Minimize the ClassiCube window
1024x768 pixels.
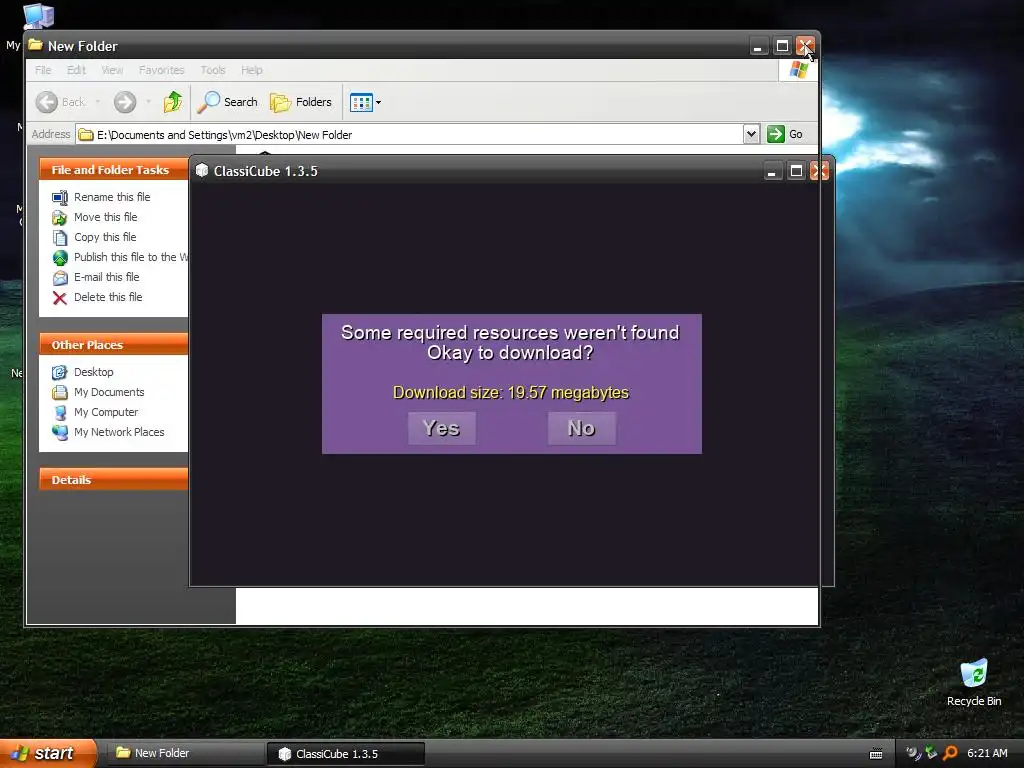[772, 171]
